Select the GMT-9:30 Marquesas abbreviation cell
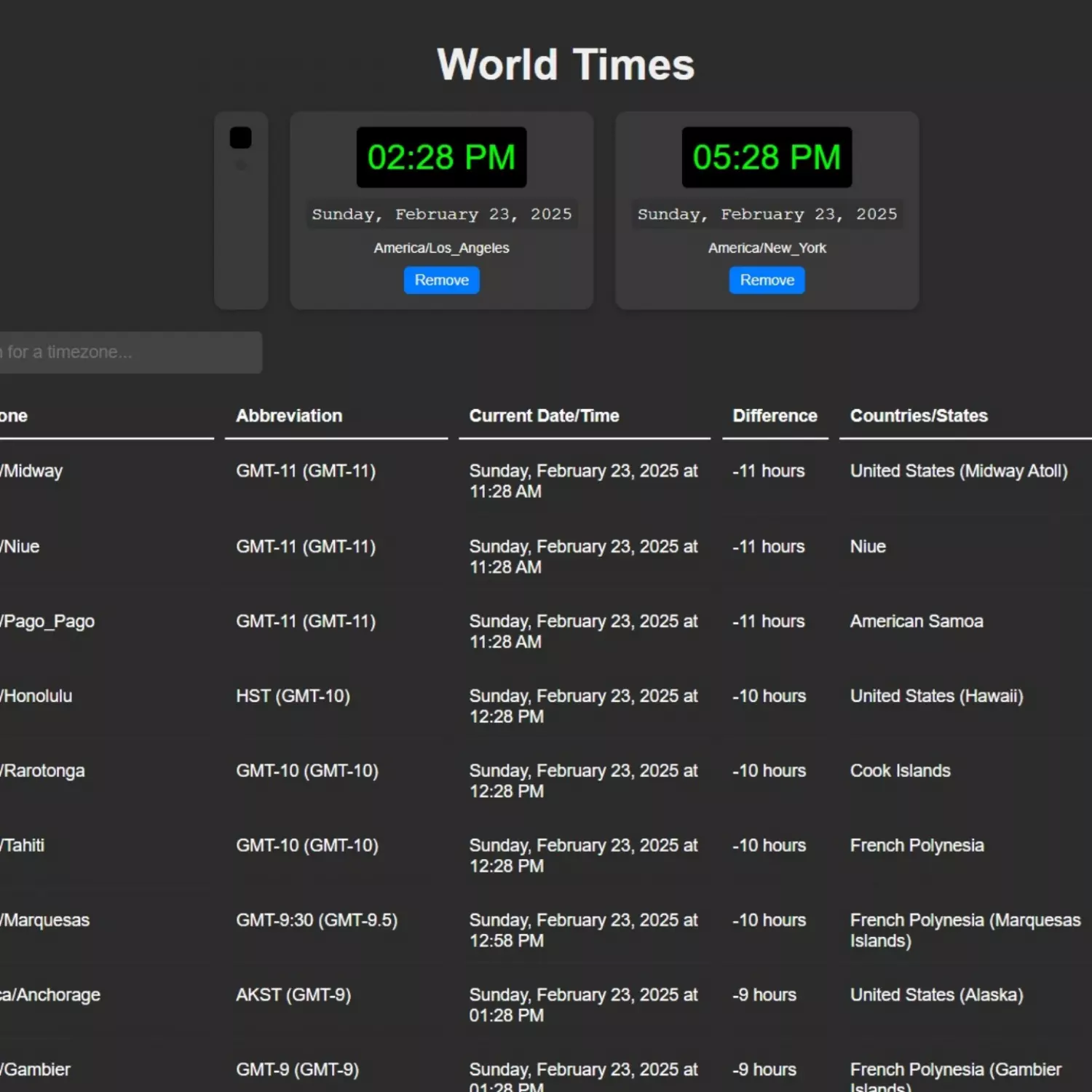 tap(317, 920)
